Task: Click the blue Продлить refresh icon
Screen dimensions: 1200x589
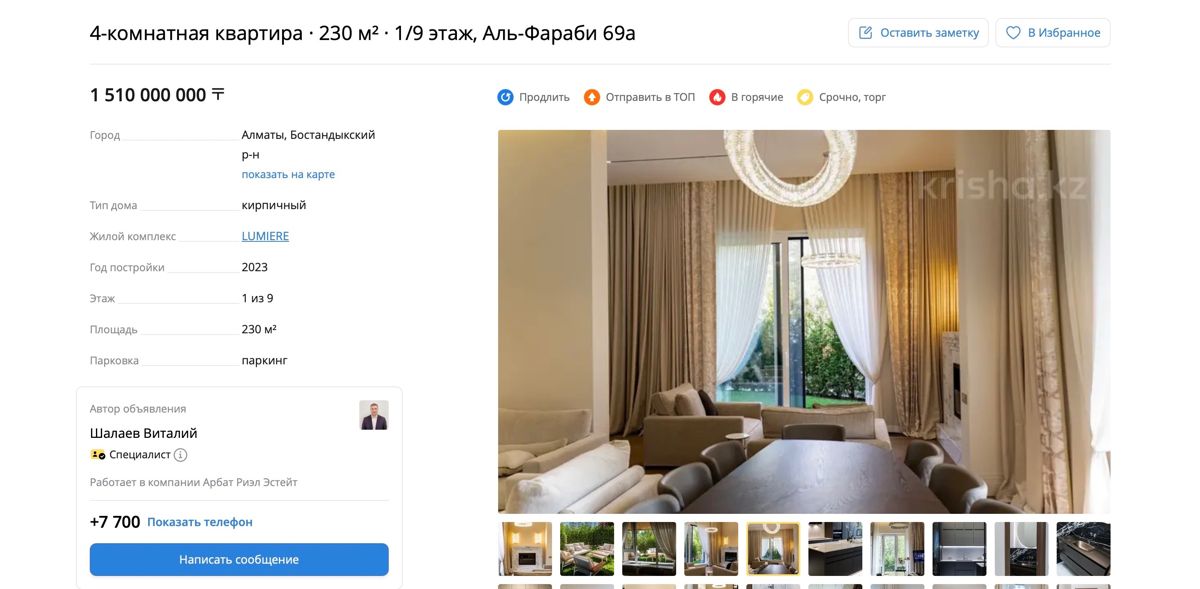Action: click(505, 97)
